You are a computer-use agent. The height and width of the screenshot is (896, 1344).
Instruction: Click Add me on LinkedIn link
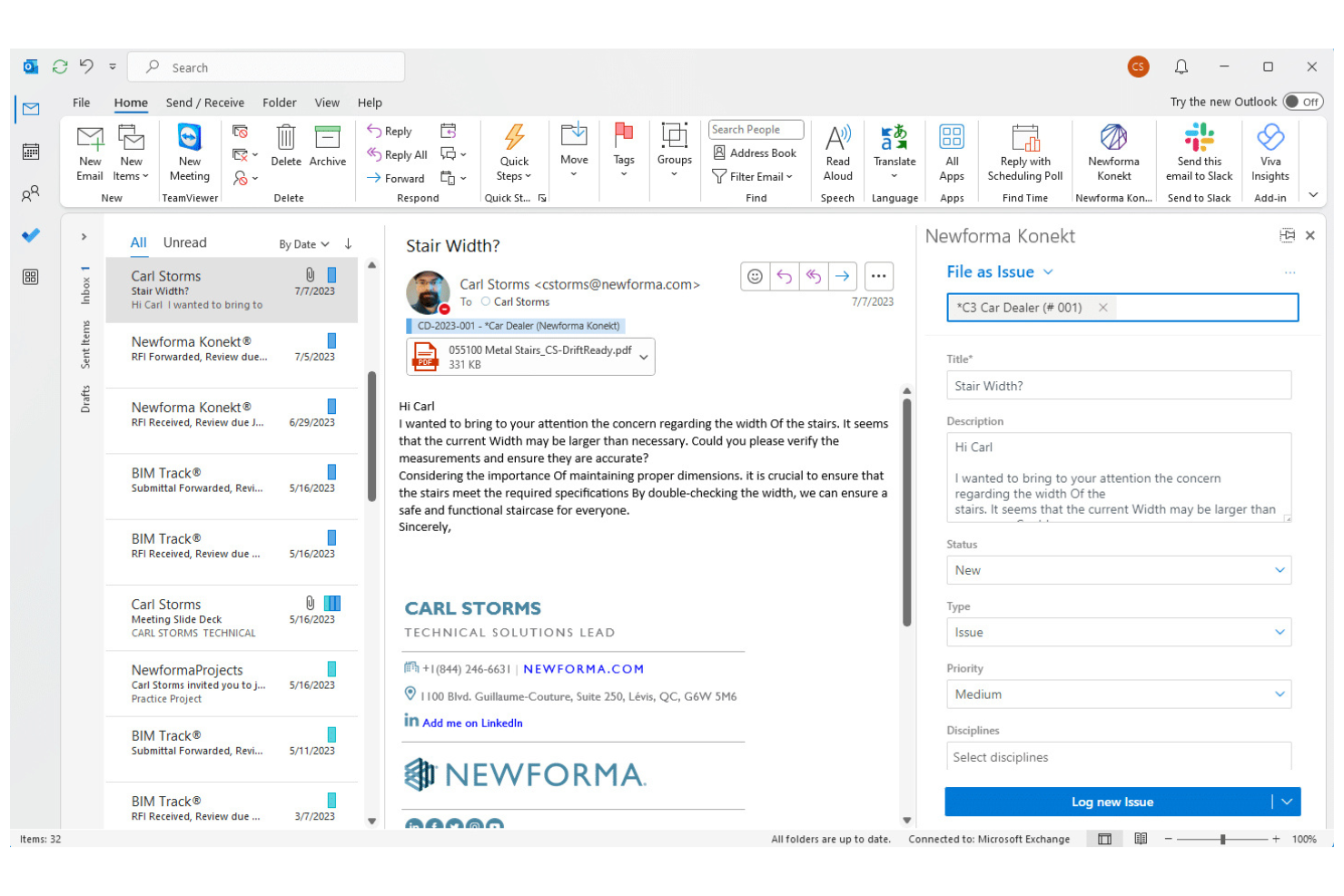click(x=472, y=724)
